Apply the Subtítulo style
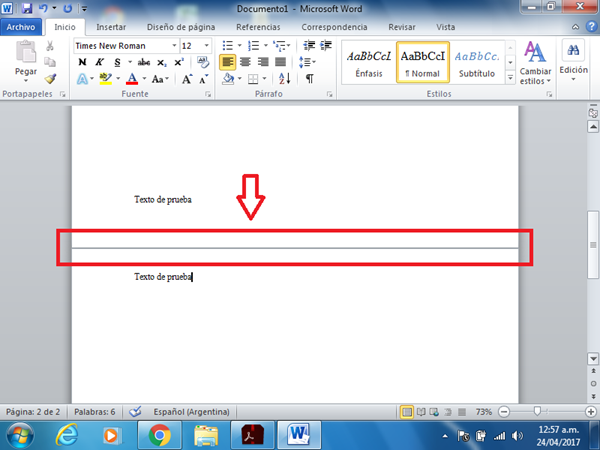 [477, 62]
